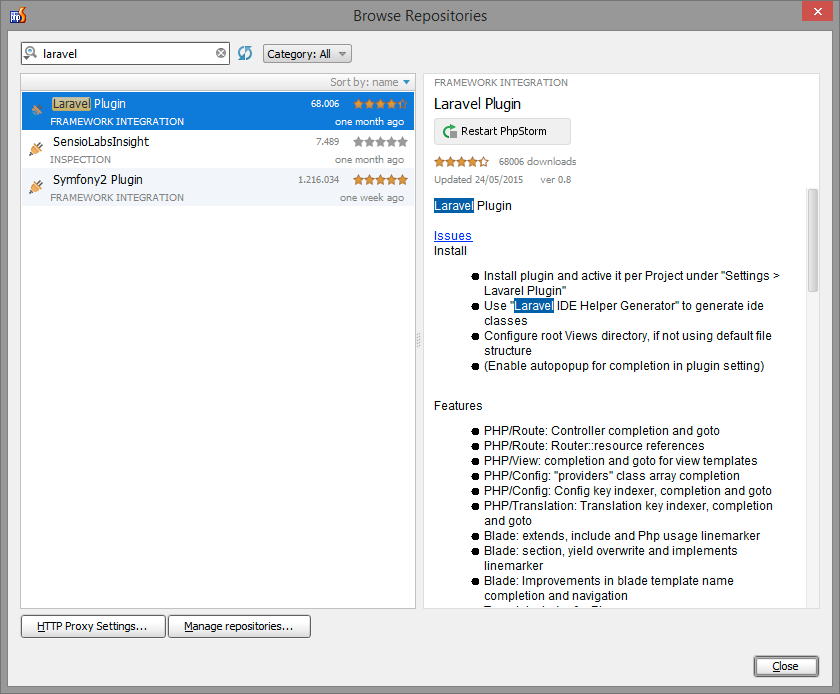
Task: Click "Blade: extends, include and Php usage" line
Action: coord(622,536)
